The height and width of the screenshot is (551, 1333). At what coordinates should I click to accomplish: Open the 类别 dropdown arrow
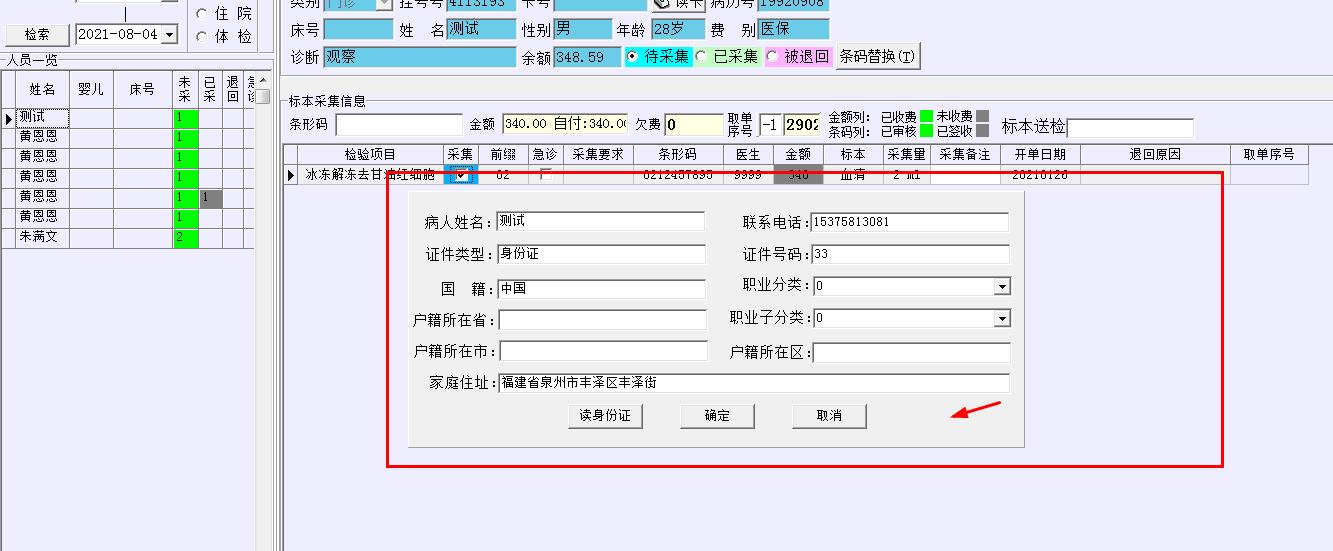point(384,4)
